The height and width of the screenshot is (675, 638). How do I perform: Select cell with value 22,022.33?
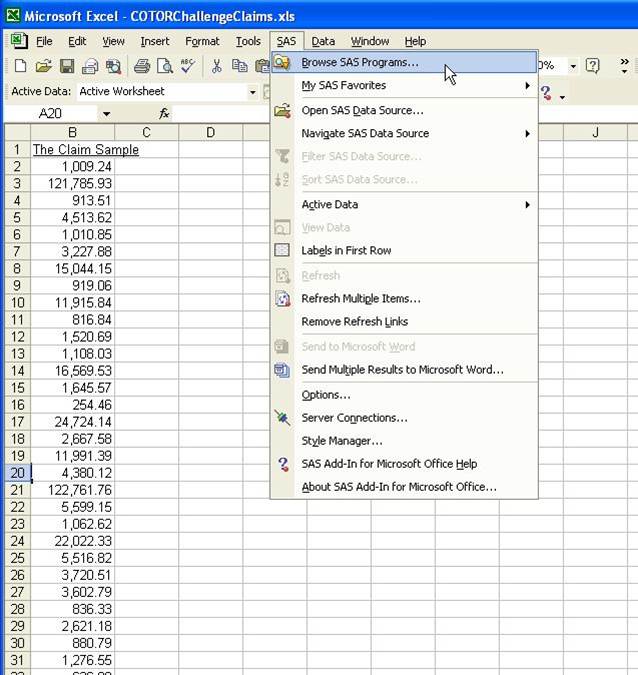click(72, 541)
